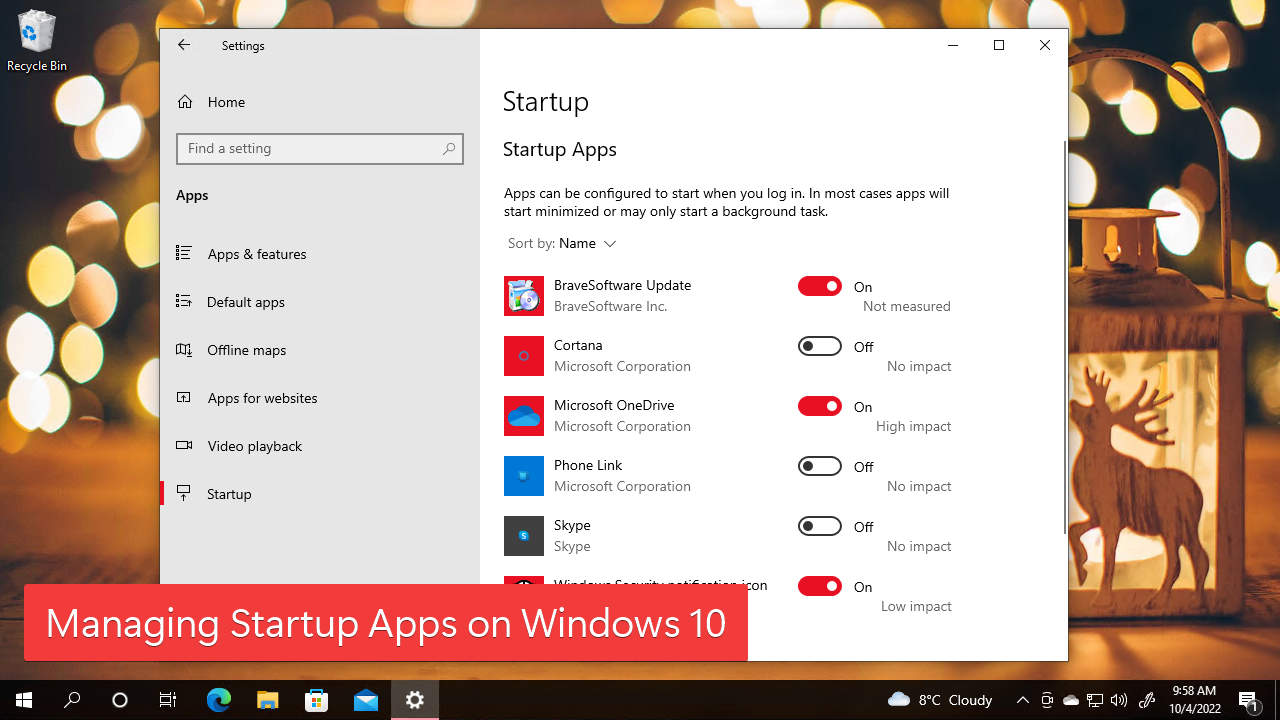Image resolution: width=1280 pixels, height=720 pixels.
Task: Turn on Phone Link startup toggle
Action: (820, 466)
